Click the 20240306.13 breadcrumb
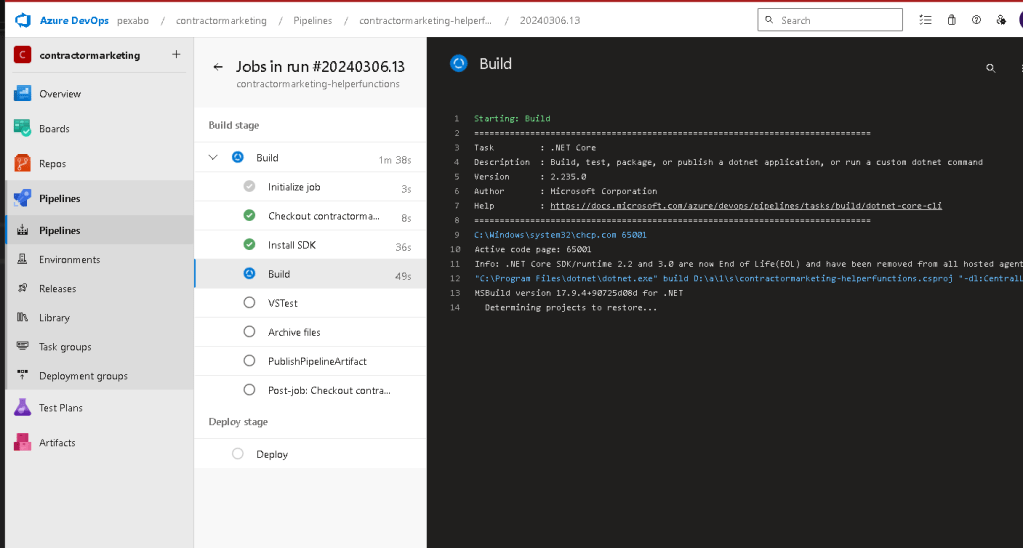 point(550,20)
